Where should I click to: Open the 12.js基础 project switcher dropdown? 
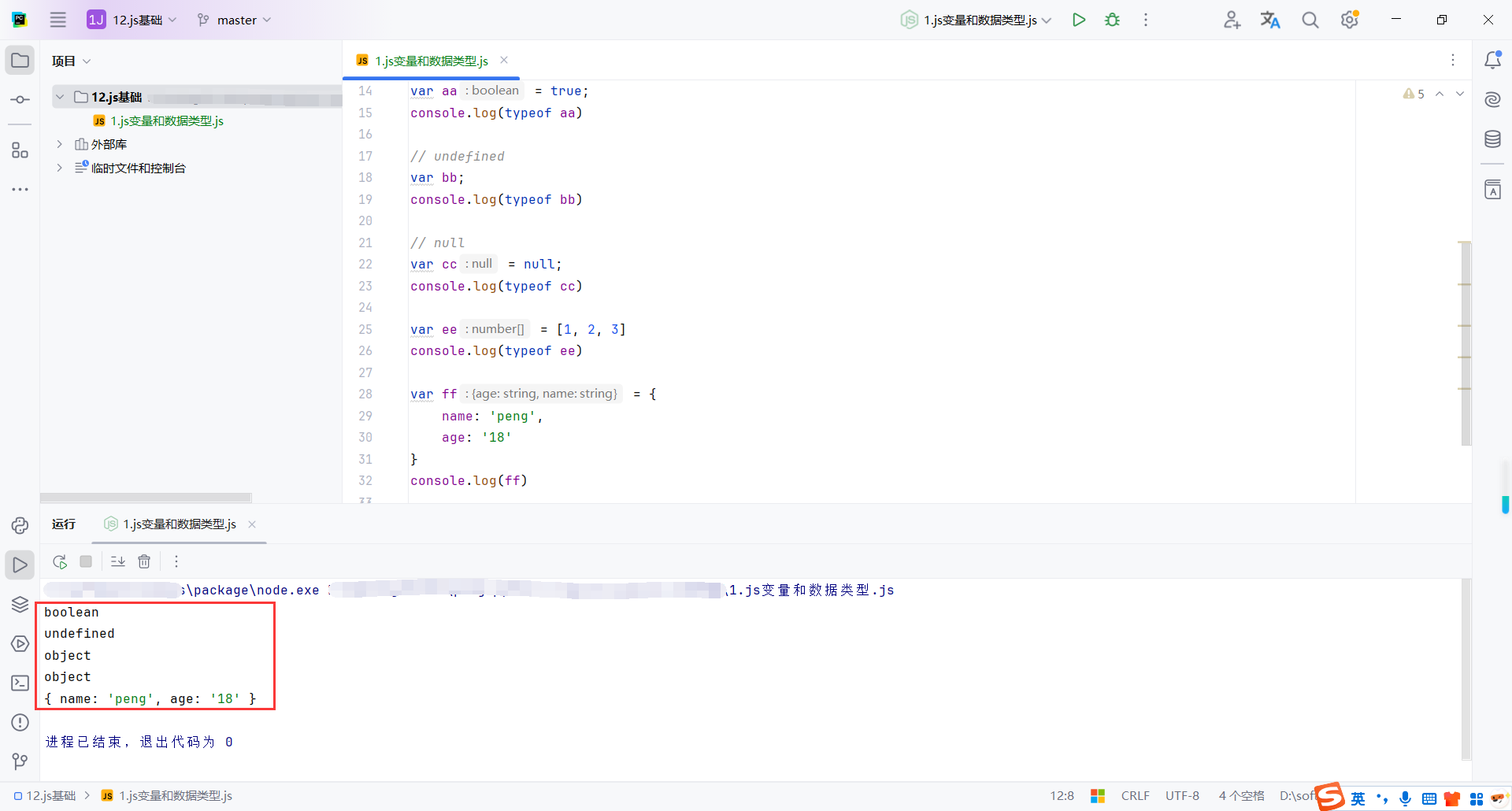click(132, 20)
